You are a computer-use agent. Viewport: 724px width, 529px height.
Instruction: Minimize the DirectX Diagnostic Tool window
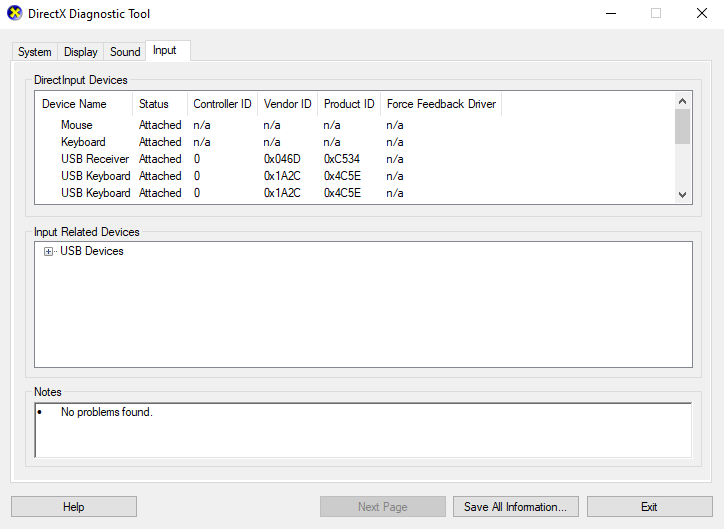[x=610, y=14]
